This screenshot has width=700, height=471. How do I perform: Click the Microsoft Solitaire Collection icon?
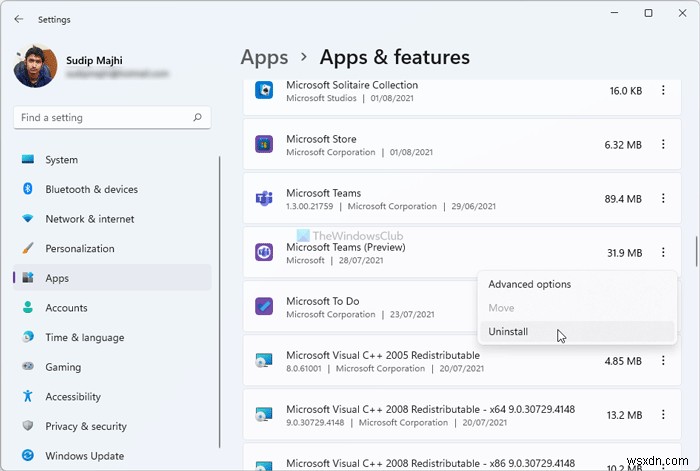point(264,91)
